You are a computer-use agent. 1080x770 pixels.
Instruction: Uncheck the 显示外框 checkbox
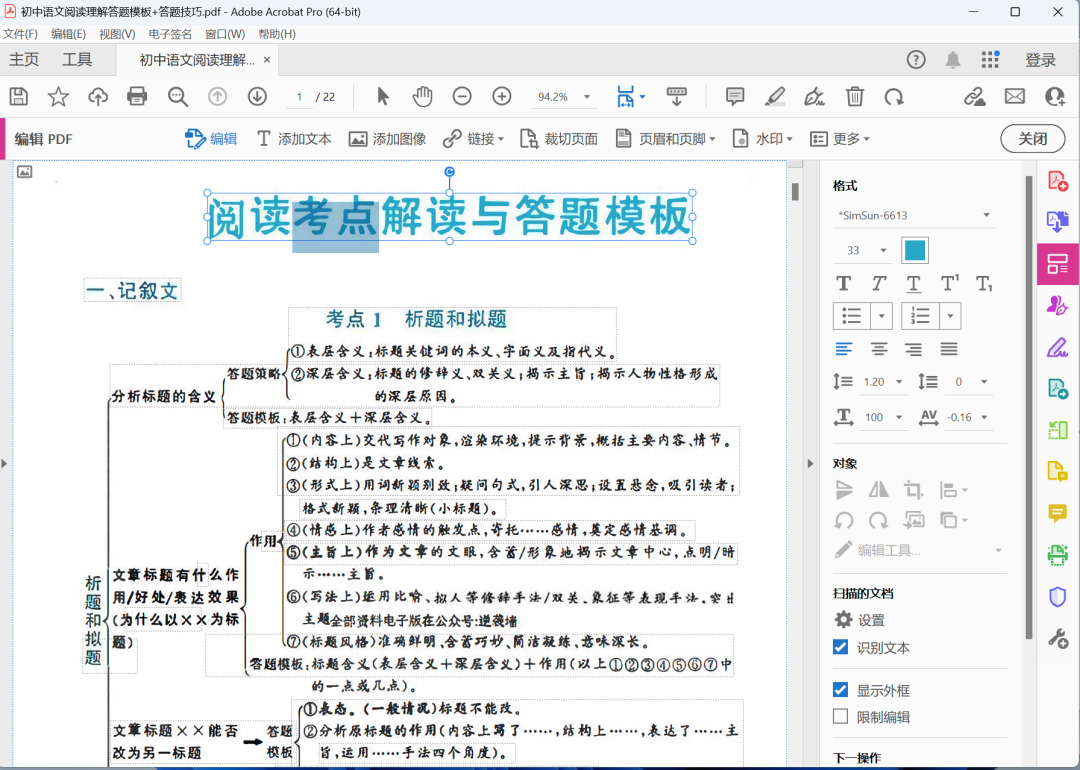tap(840, 689)
